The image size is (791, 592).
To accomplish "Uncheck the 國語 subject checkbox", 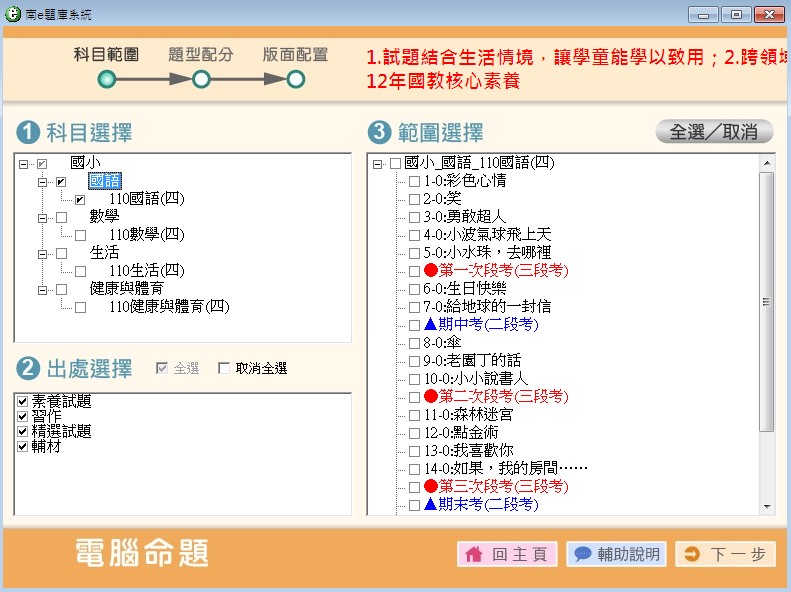I will tap(61, 182).
